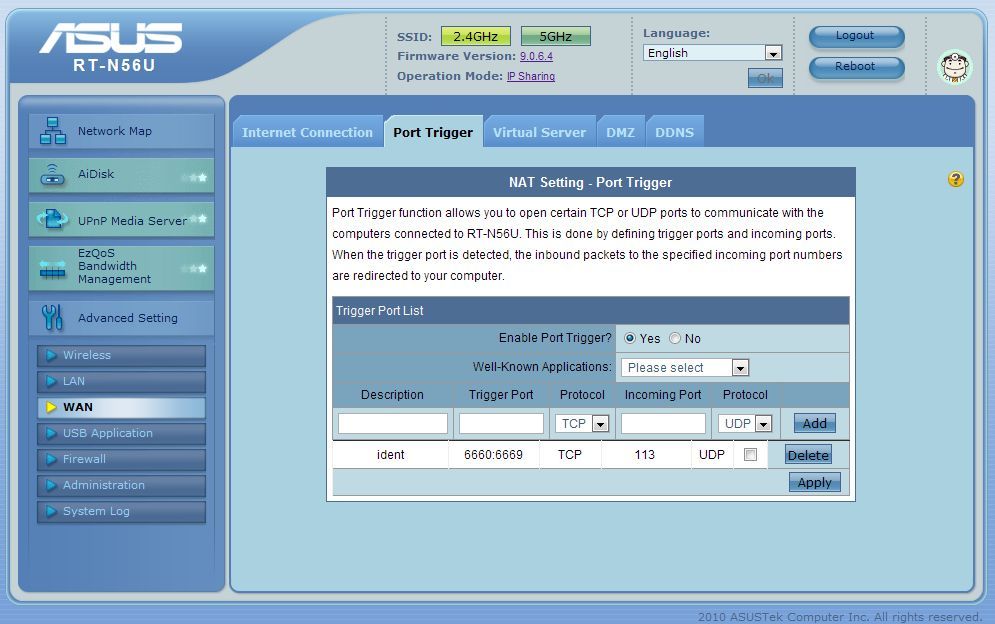Open the AiDisk icon in sidebar
Image resolution: width=995 pixels, height=624 pixels.
click(52, 175)
